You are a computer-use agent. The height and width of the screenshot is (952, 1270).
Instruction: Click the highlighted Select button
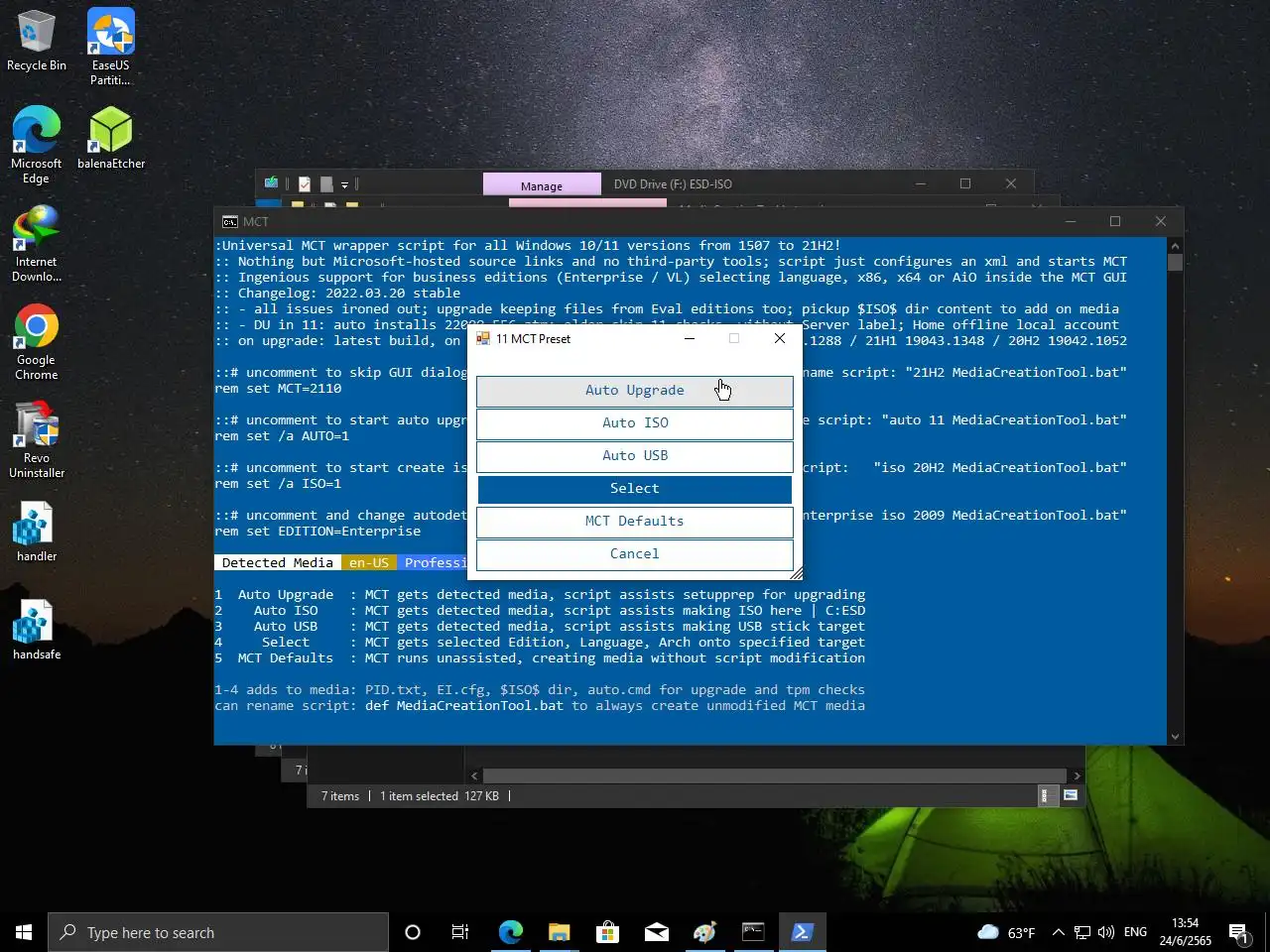point(635,489)
